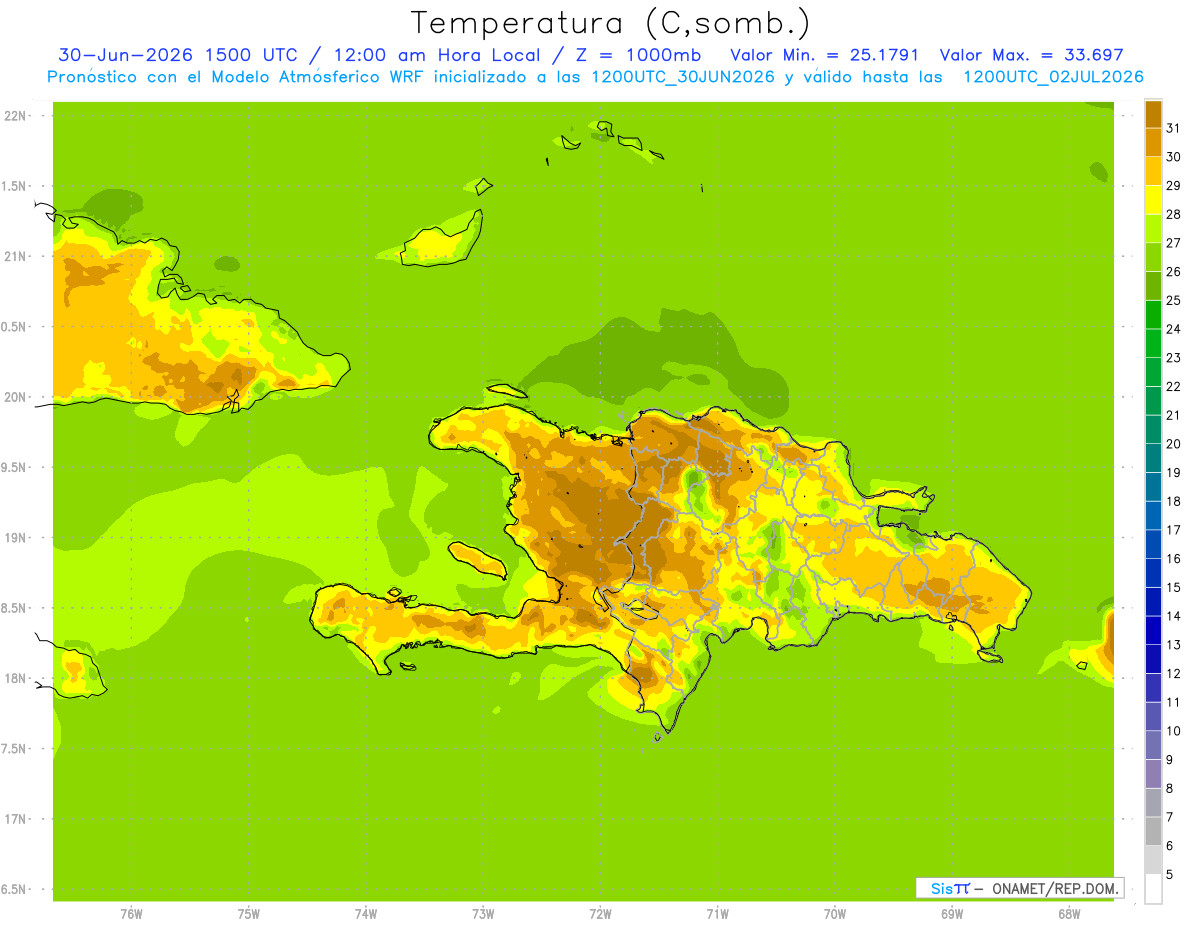
Task: Click the longitude axis label '74W'
Action: (366, 914)
